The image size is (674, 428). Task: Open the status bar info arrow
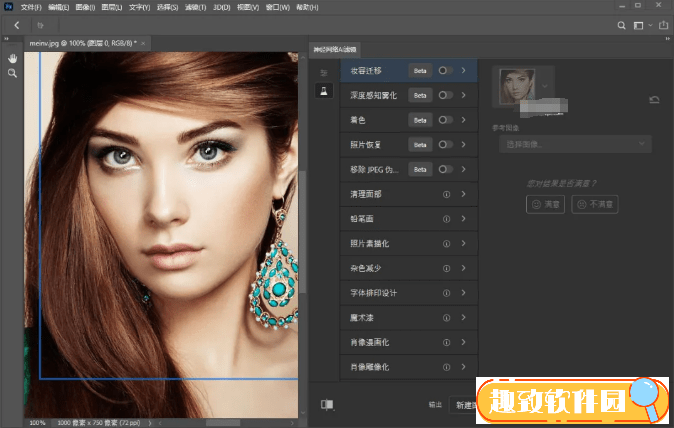pos(150,423)
